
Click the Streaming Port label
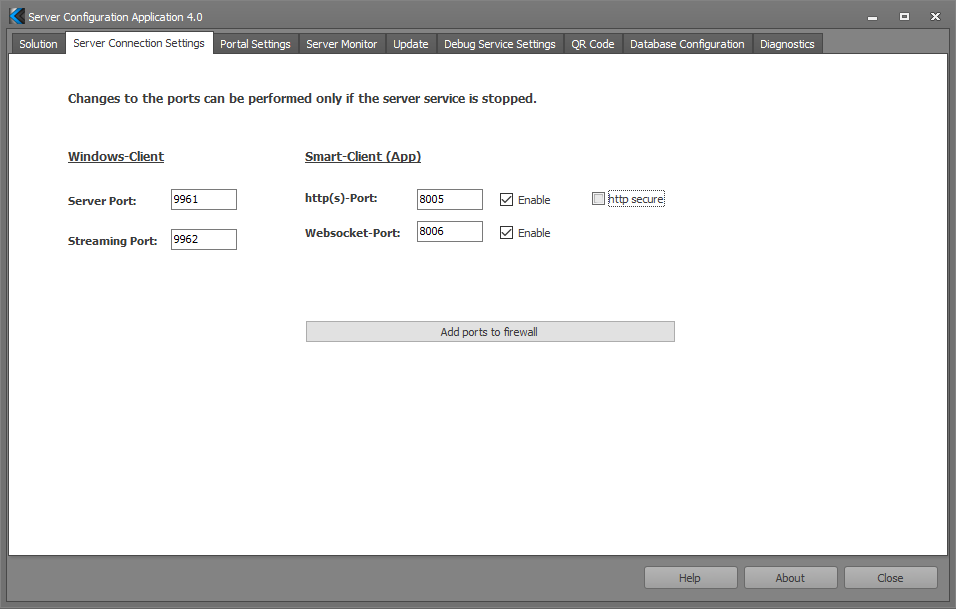(x=112, y=241)
